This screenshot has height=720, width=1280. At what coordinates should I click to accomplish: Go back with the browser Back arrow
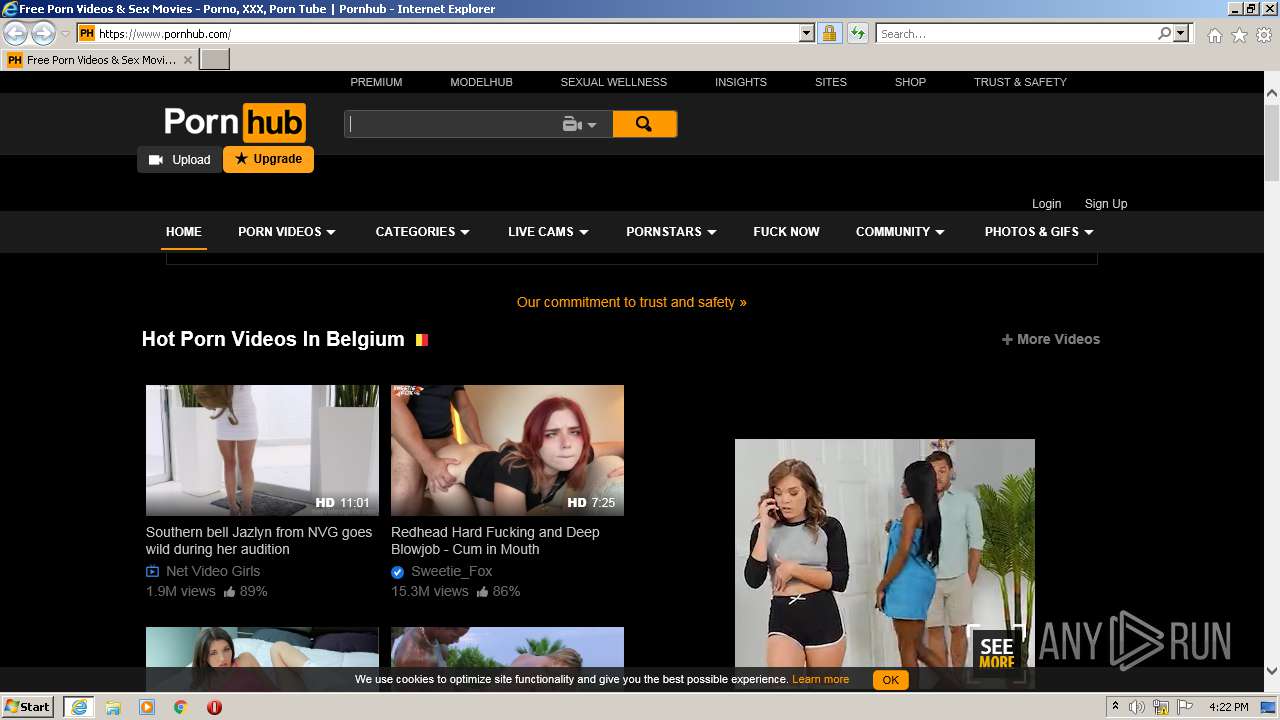[x=15, y=33]
